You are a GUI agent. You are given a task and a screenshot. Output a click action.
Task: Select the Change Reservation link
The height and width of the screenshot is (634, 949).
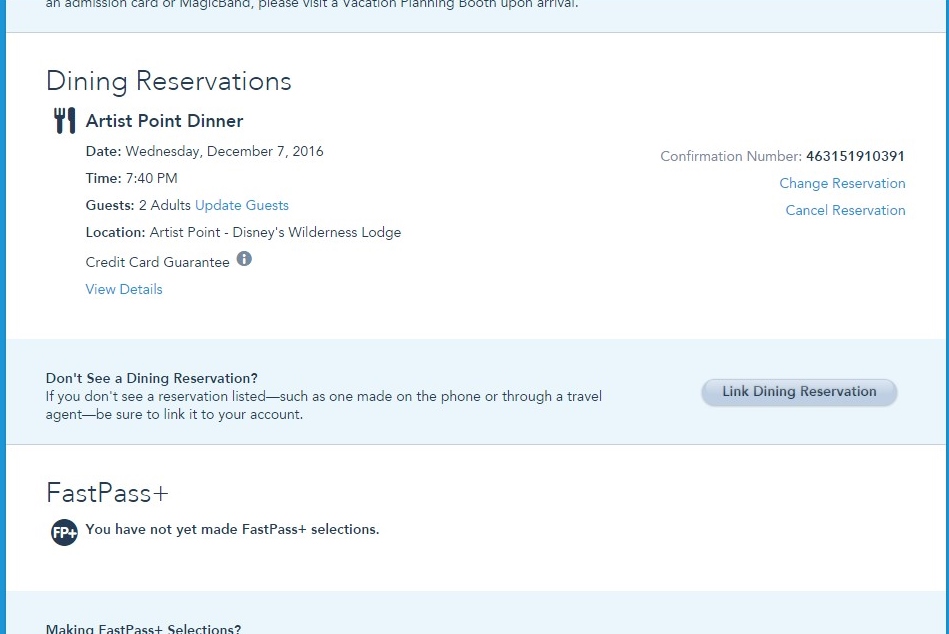pyautogui.click(x=842, y=183)
